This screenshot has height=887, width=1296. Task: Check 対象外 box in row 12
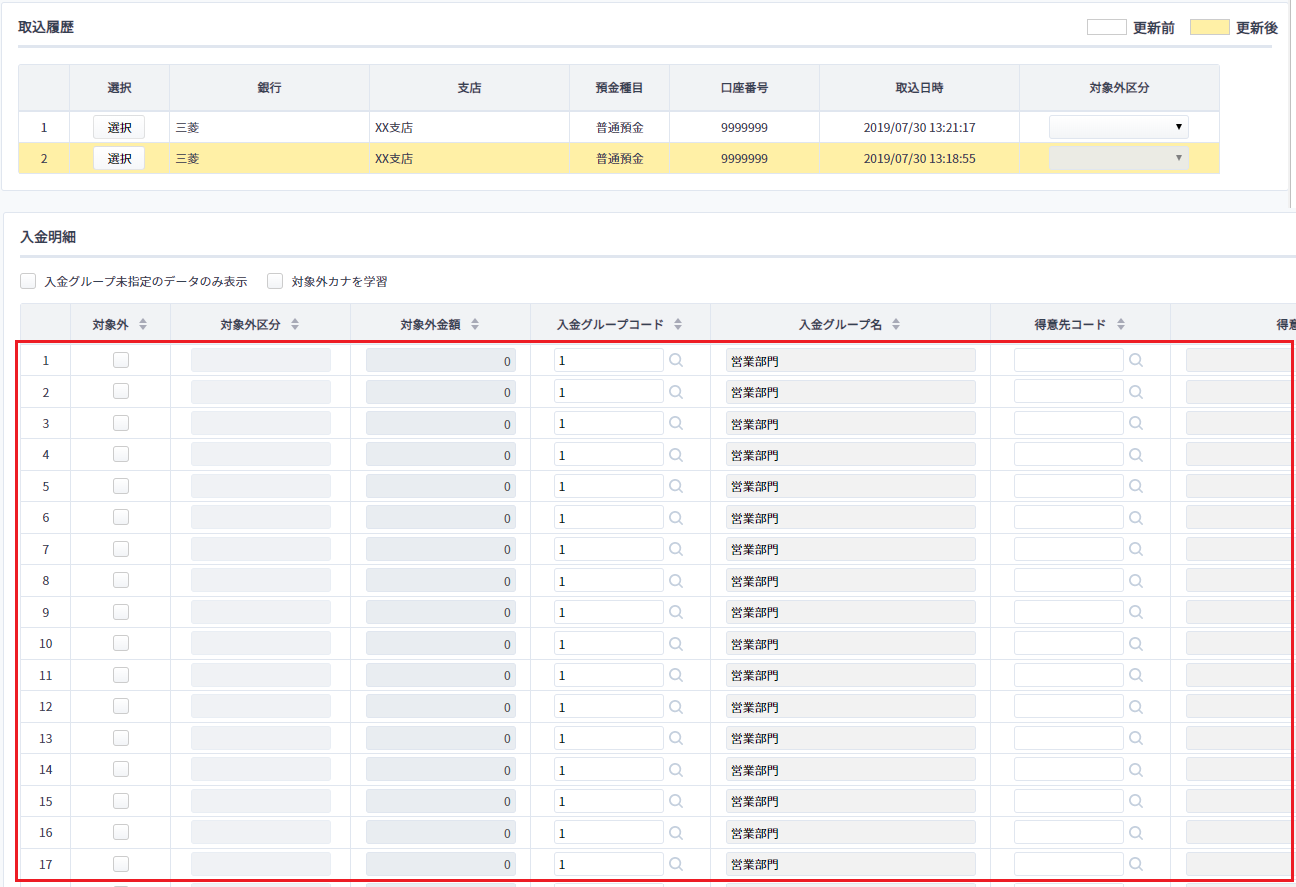(x=121, y=706)
